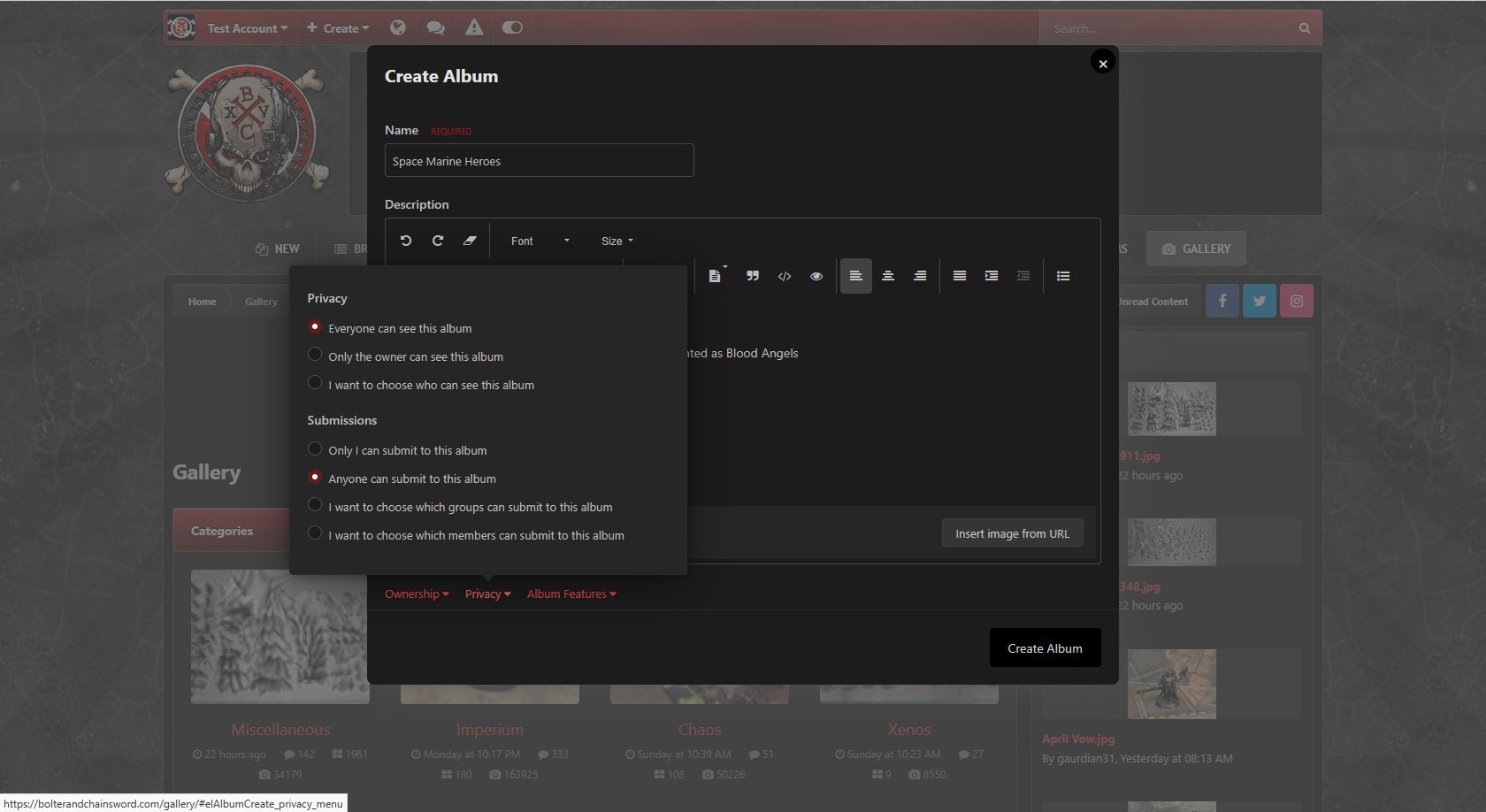The height and width of the screenshot is (812, 1486).
Task: Click the eye spoiler icon
Action: (816, 276)
